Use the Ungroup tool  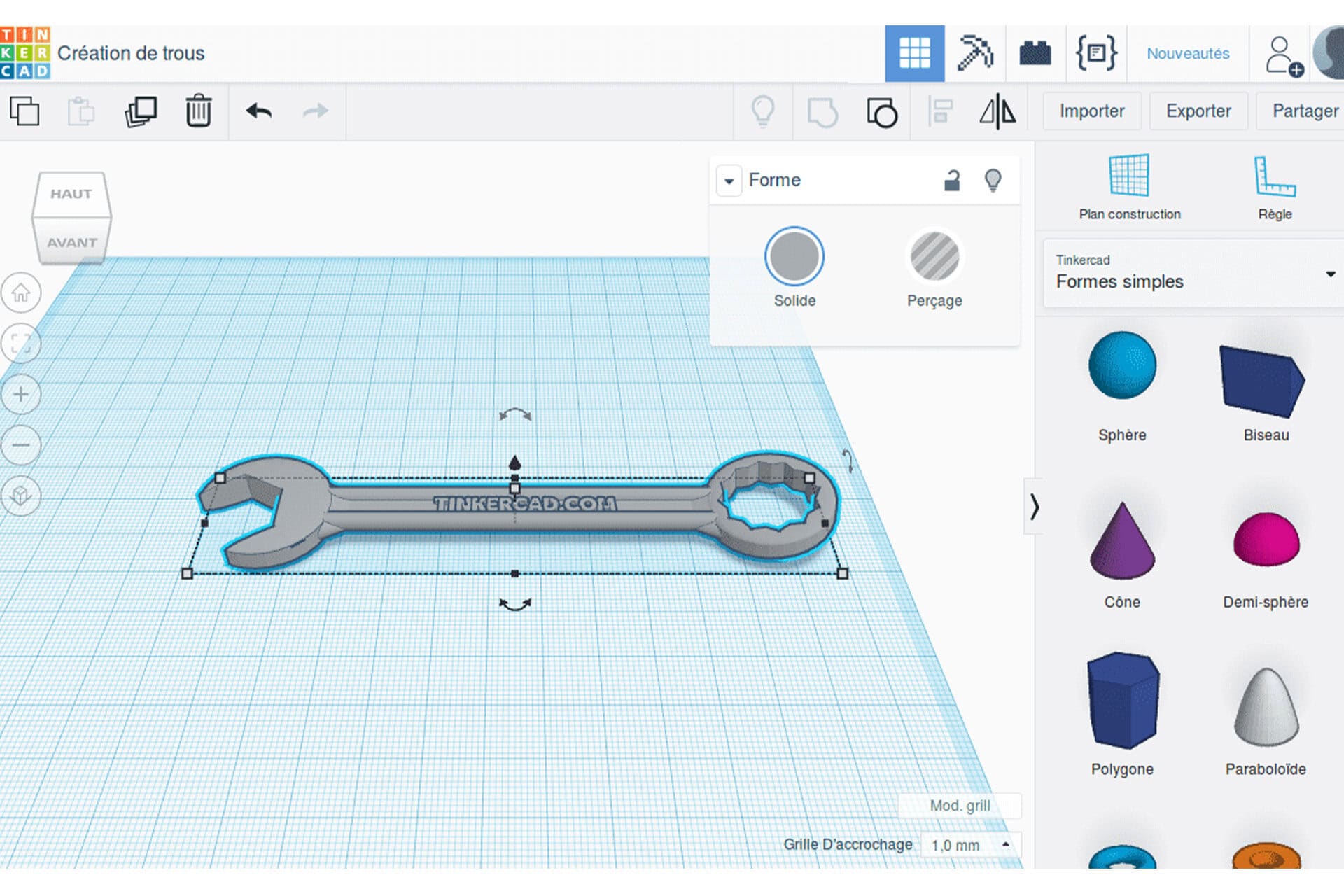[881, 111]
